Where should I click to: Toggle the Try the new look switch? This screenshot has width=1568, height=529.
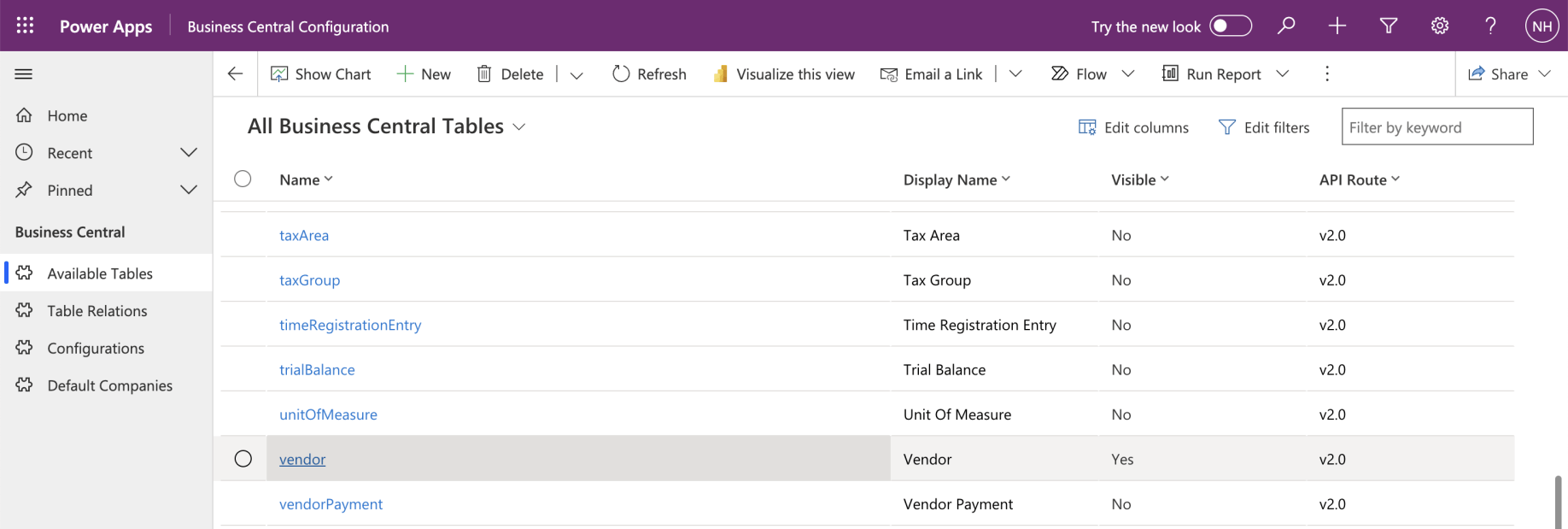pyautogui.click(x=1230, y=26)
